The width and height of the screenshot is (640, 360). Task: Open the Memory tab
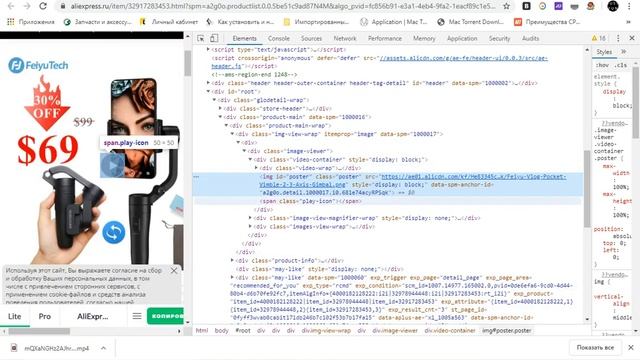[424, 38]
